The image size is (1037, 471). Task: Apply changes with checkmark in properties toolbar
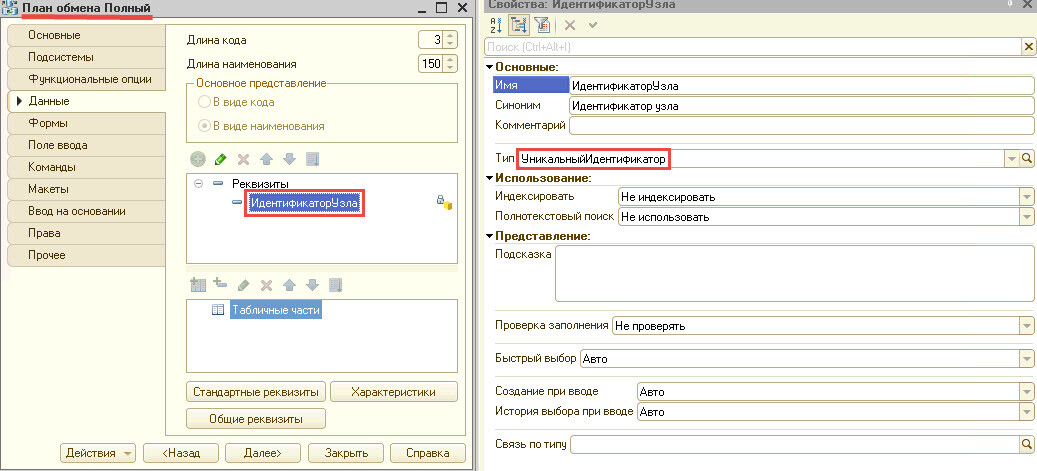593,25
